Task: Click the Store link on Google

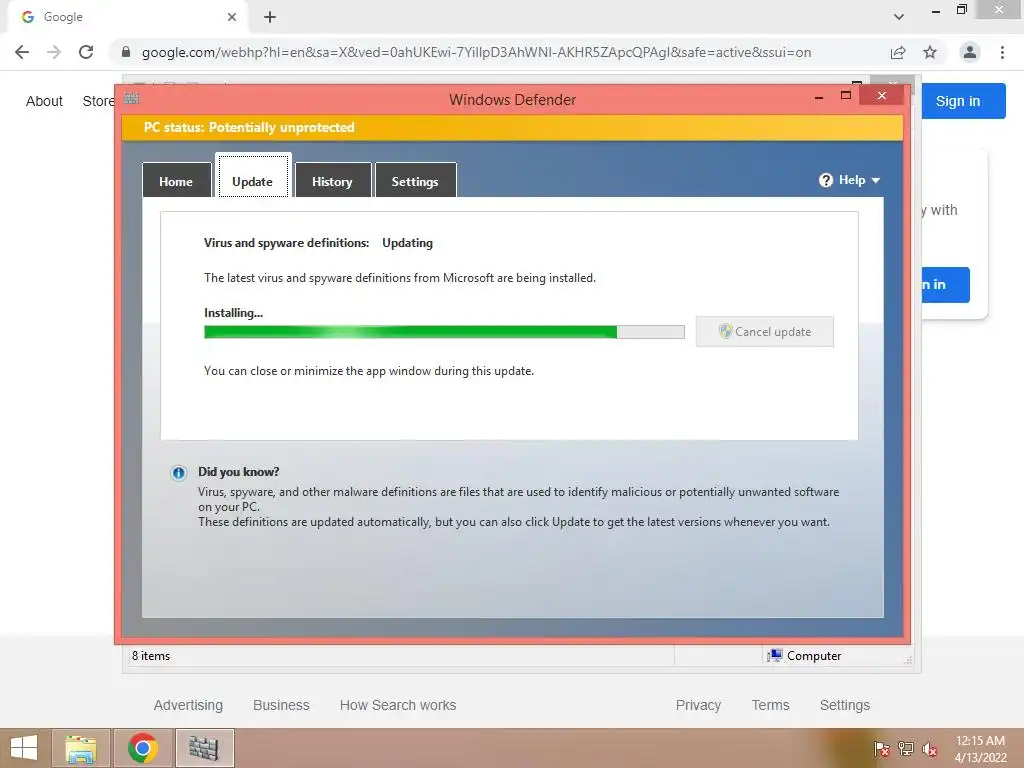Action: click(x=98, y=101)
